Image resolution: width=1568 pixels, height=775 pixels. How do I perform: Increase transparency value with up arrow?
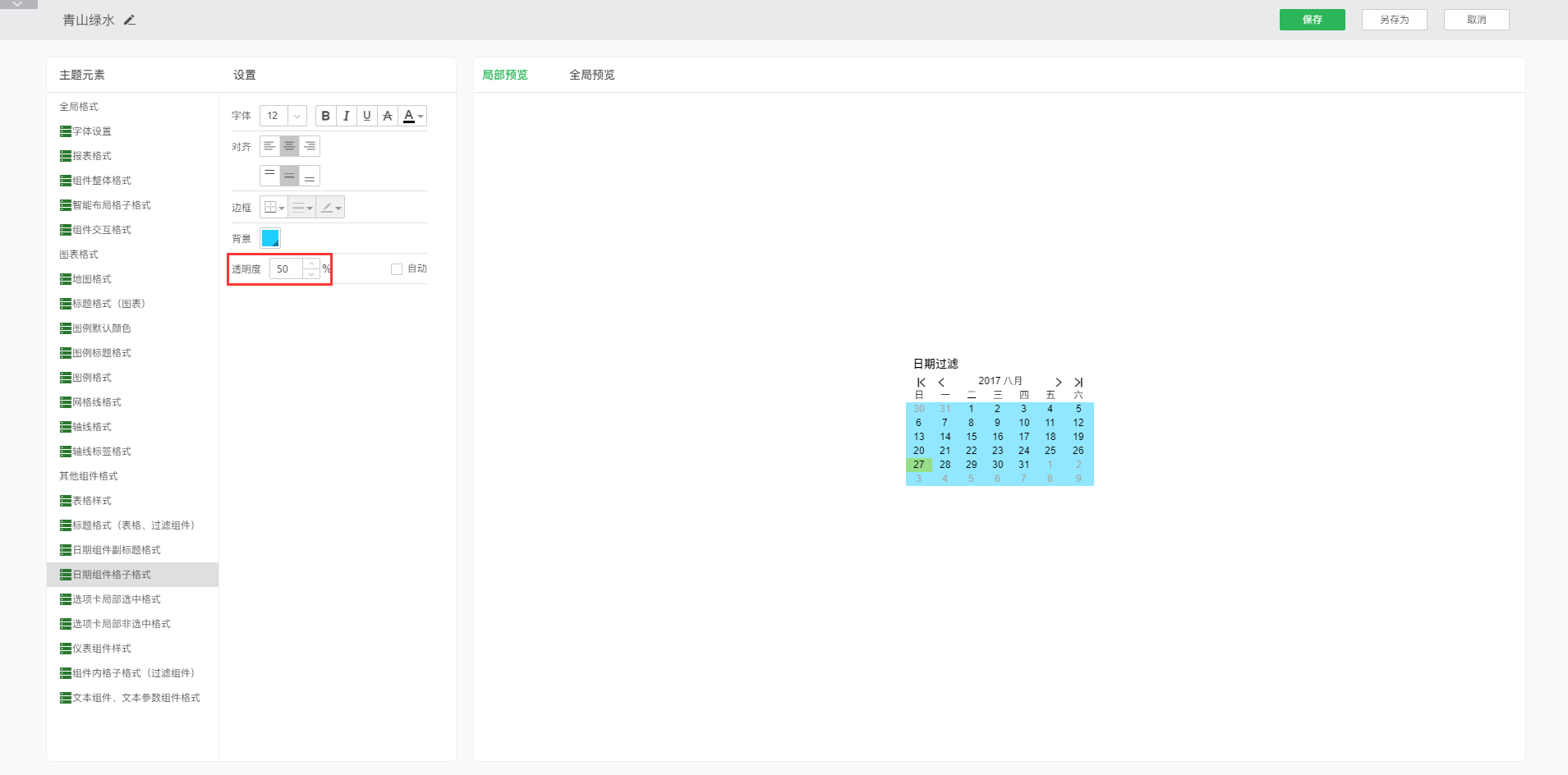click(x=311, y=264)
